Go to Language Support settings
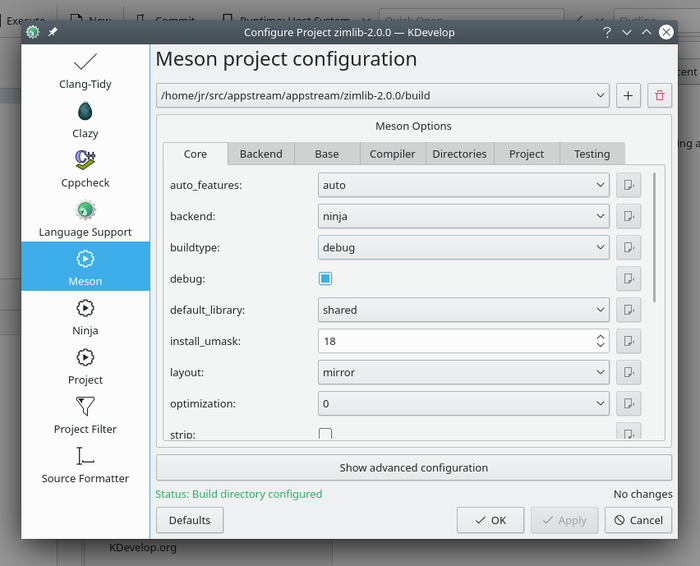700x566 pixels. (x=85, y=218)
